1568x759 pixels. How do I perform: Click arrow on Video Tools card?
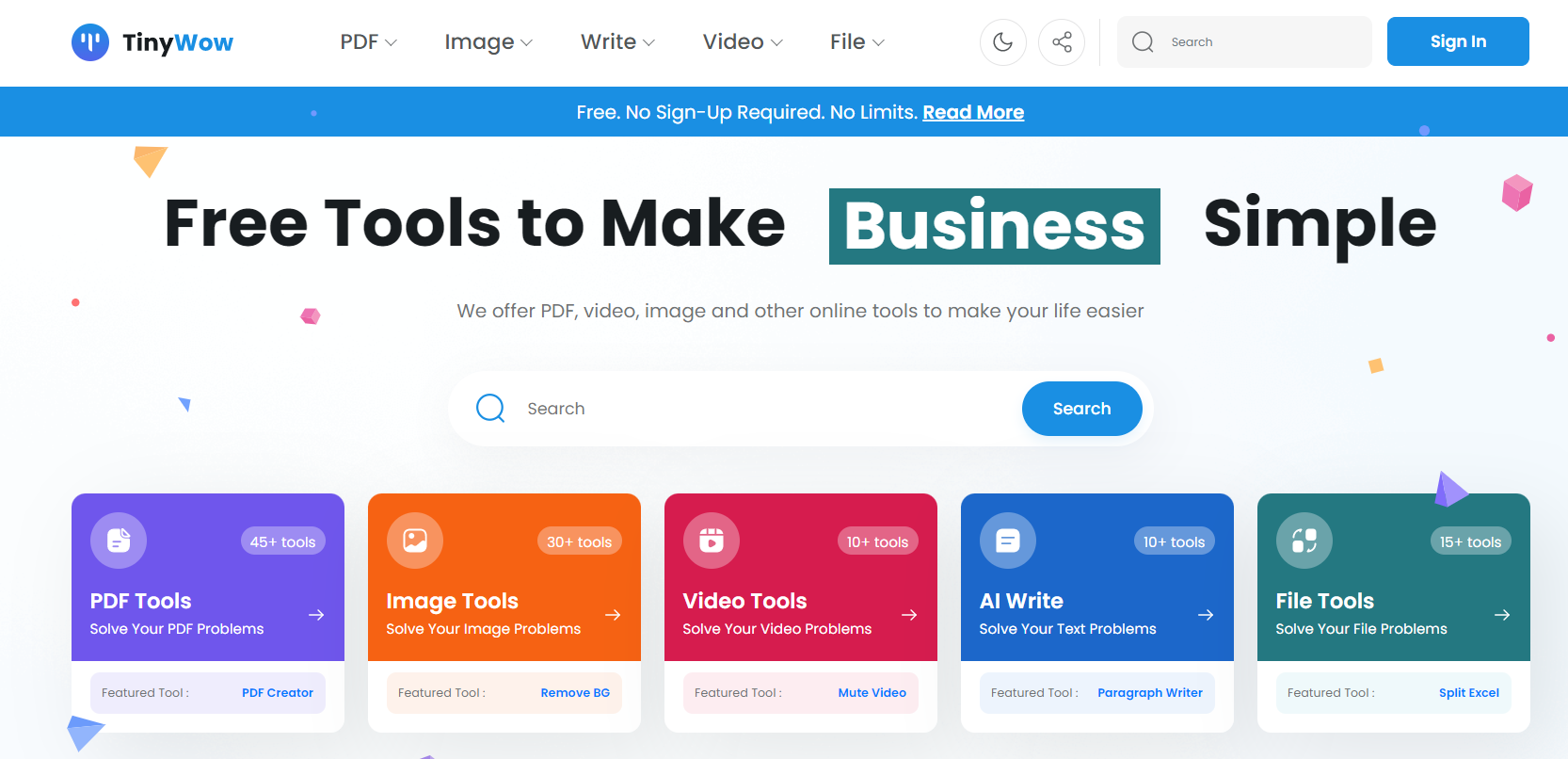[x=909, y=615]
